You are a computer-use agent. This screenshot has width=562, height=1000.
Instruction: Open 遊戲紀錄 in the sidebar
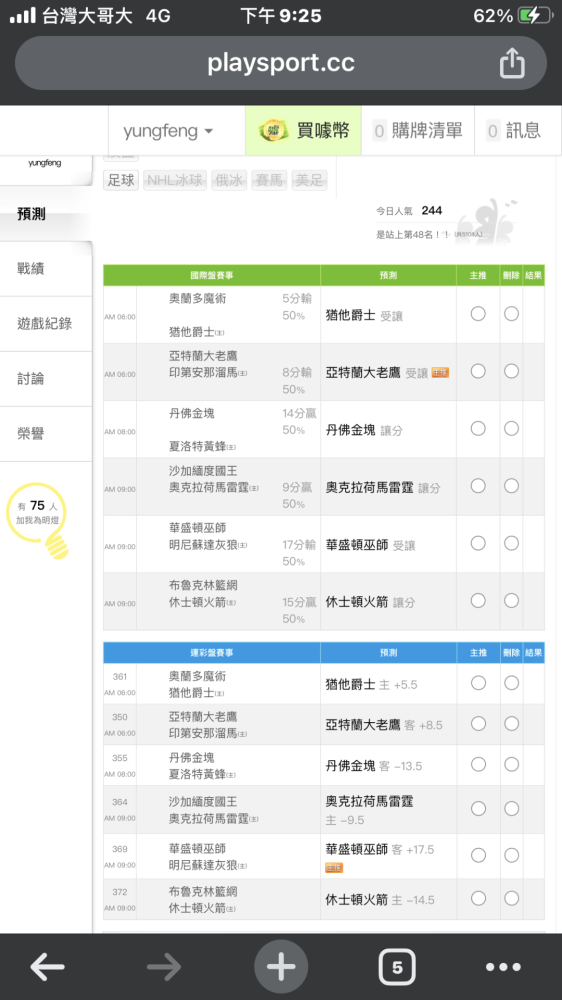(x=46, y=324)
